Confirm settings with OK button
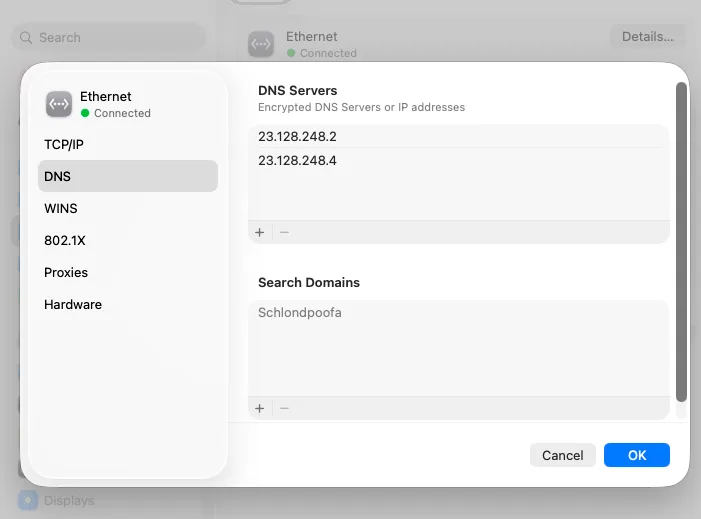Screen dimensions: 701x519 pos(637,455)
